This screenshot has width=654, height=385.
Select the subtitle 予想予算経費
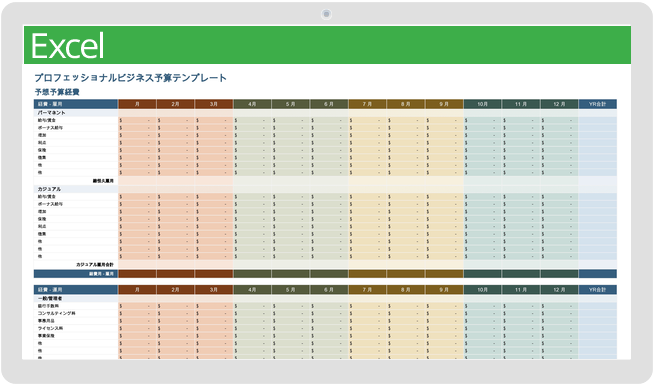coord(57,92)
